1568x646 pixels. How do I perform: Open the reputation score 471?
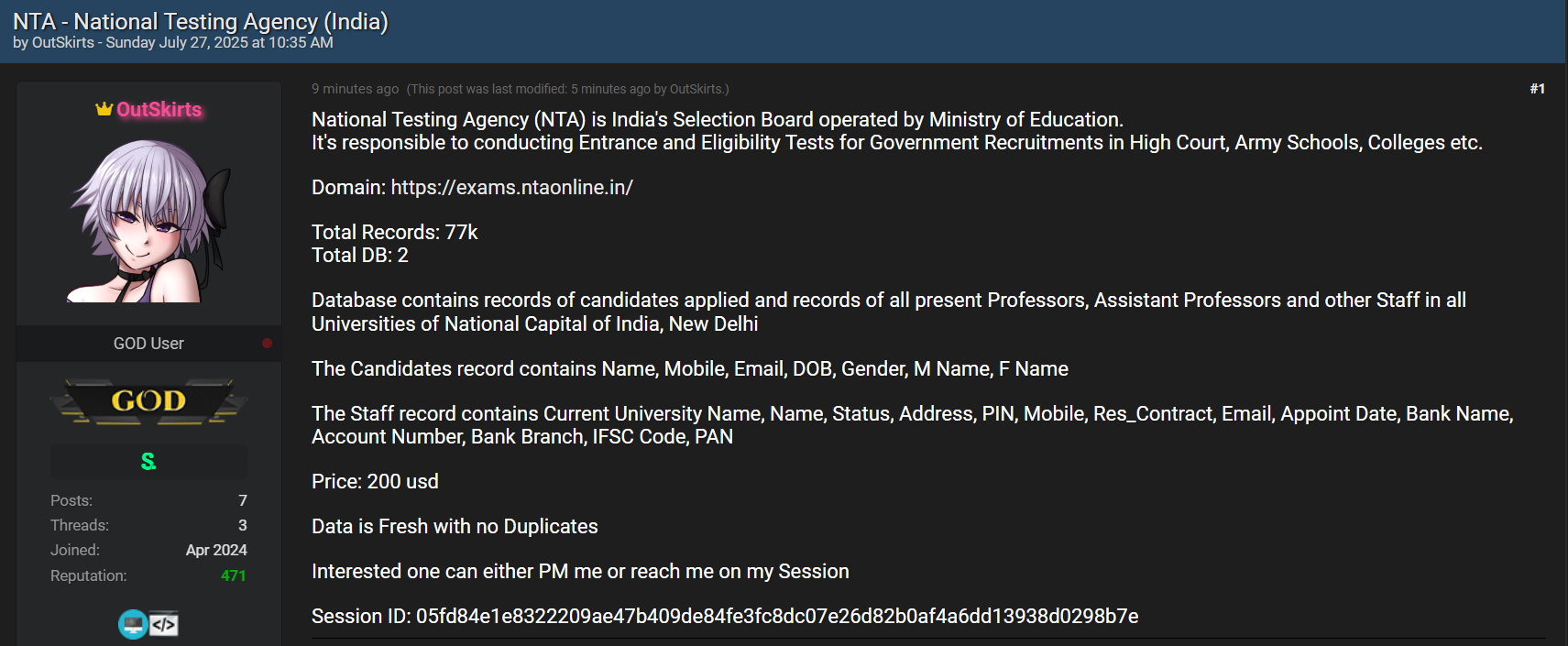click(x=233, y=575)
